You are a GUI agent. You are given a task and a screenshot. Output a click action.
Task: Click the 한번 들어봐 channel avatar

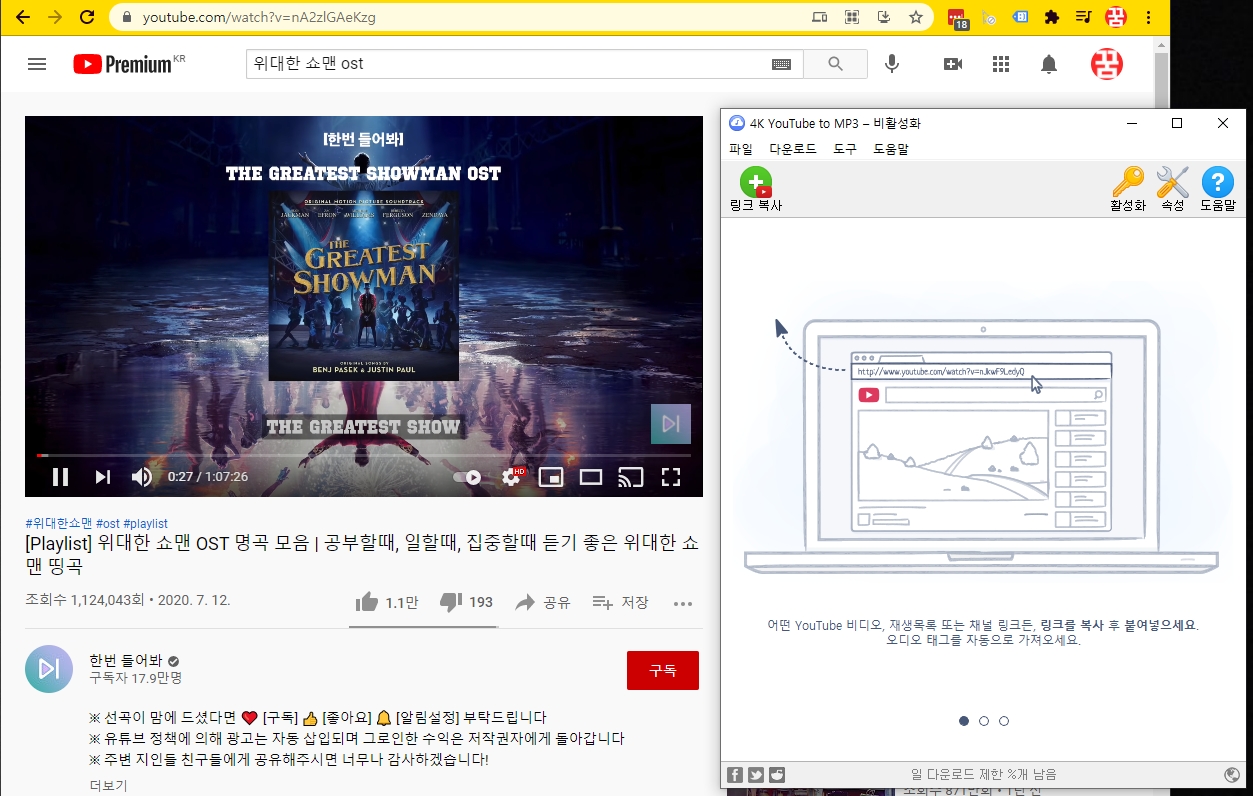coord(49,669)
